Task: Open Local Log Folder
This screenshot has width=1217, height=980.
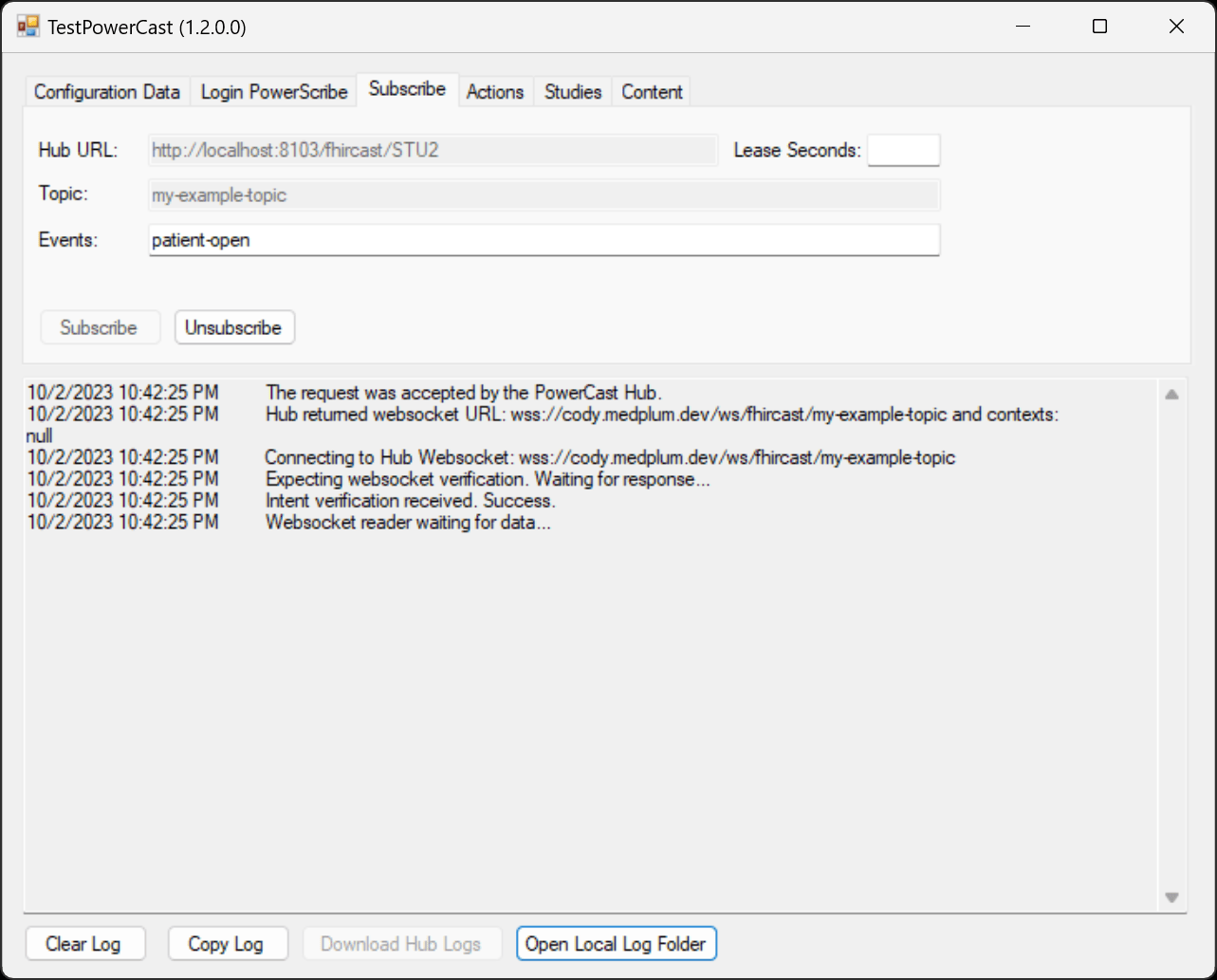Action: coord(616,944)
